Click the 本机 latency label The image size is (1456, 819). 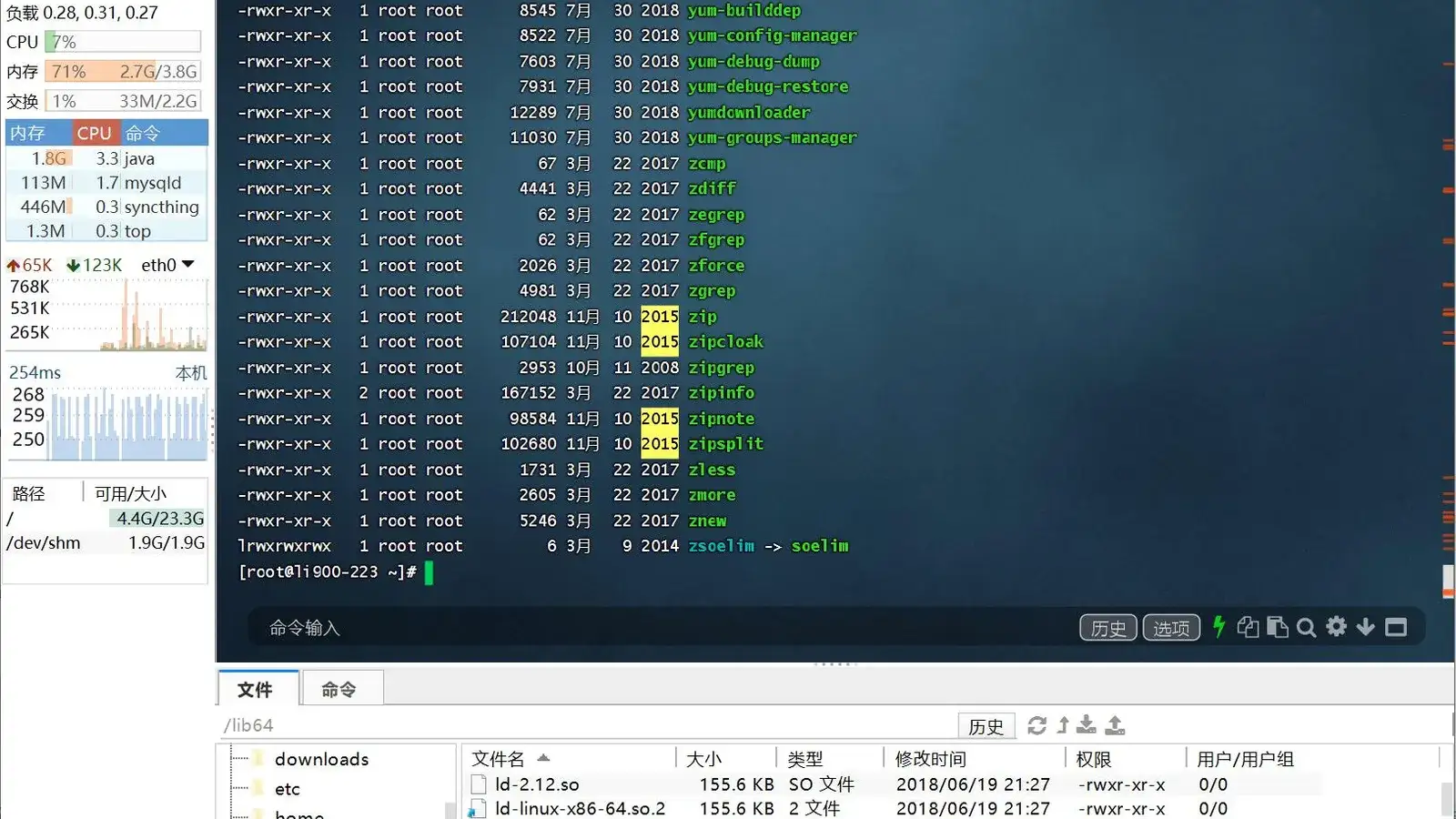tap(191, 372)
